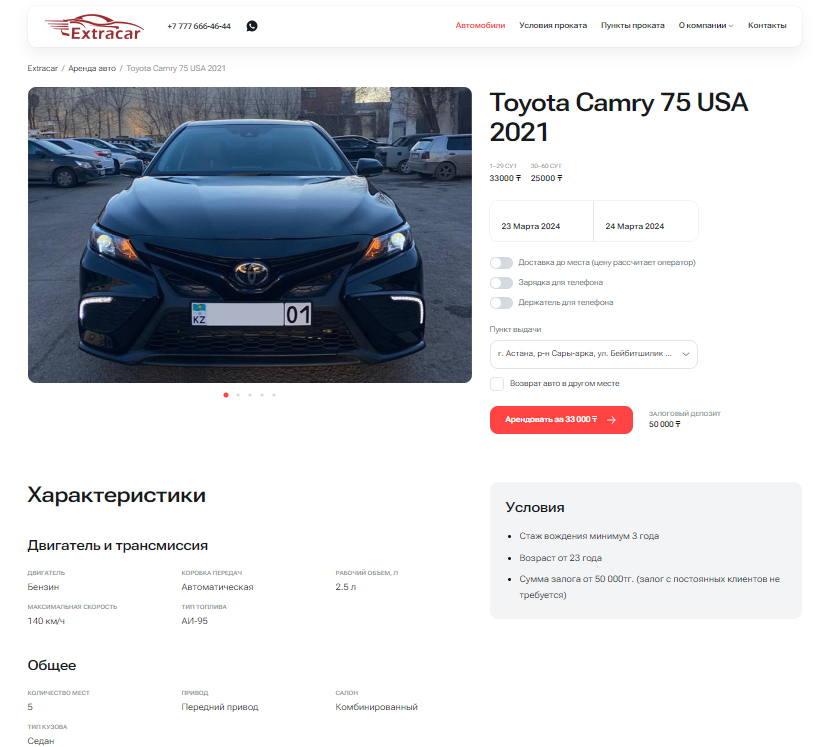Select the fourth carousel dot

pos(262,395)
